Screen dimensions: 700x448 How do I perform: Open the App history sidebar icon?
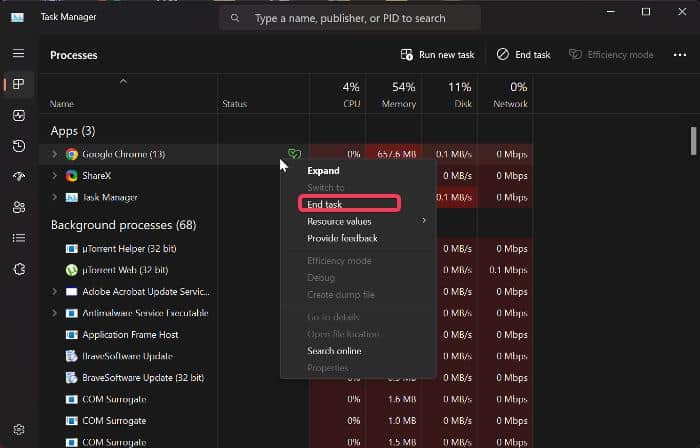click(x=18, y=146)
